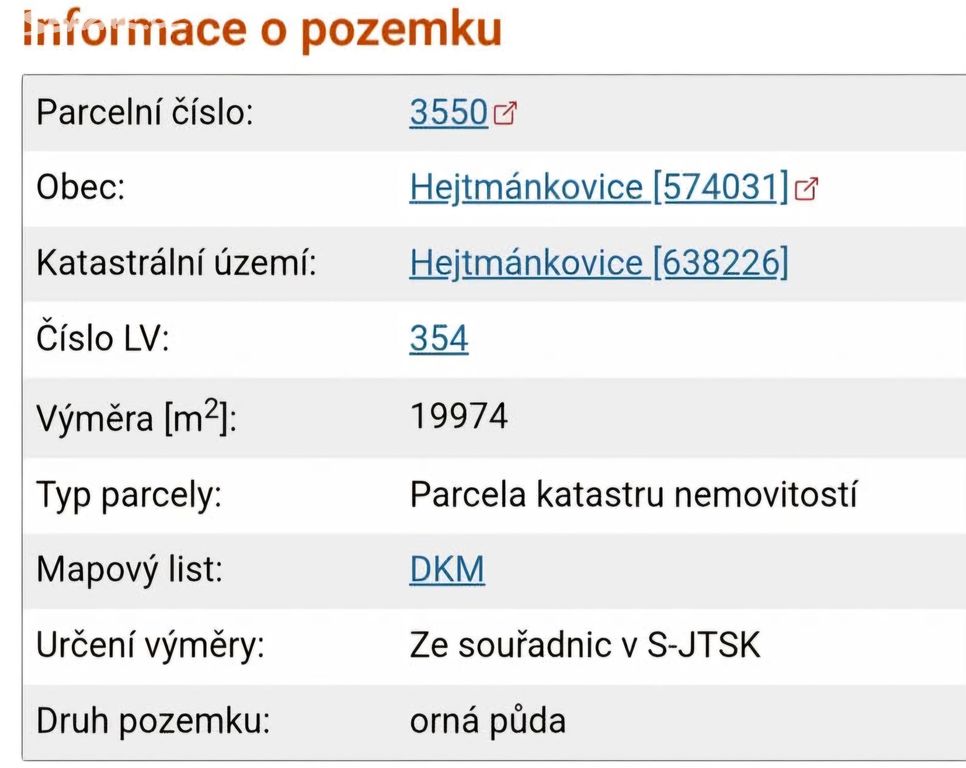Click the Parcela katastru nemovitostí text
The height and width of the screenshot is (768, 966).
coord(633,495)
